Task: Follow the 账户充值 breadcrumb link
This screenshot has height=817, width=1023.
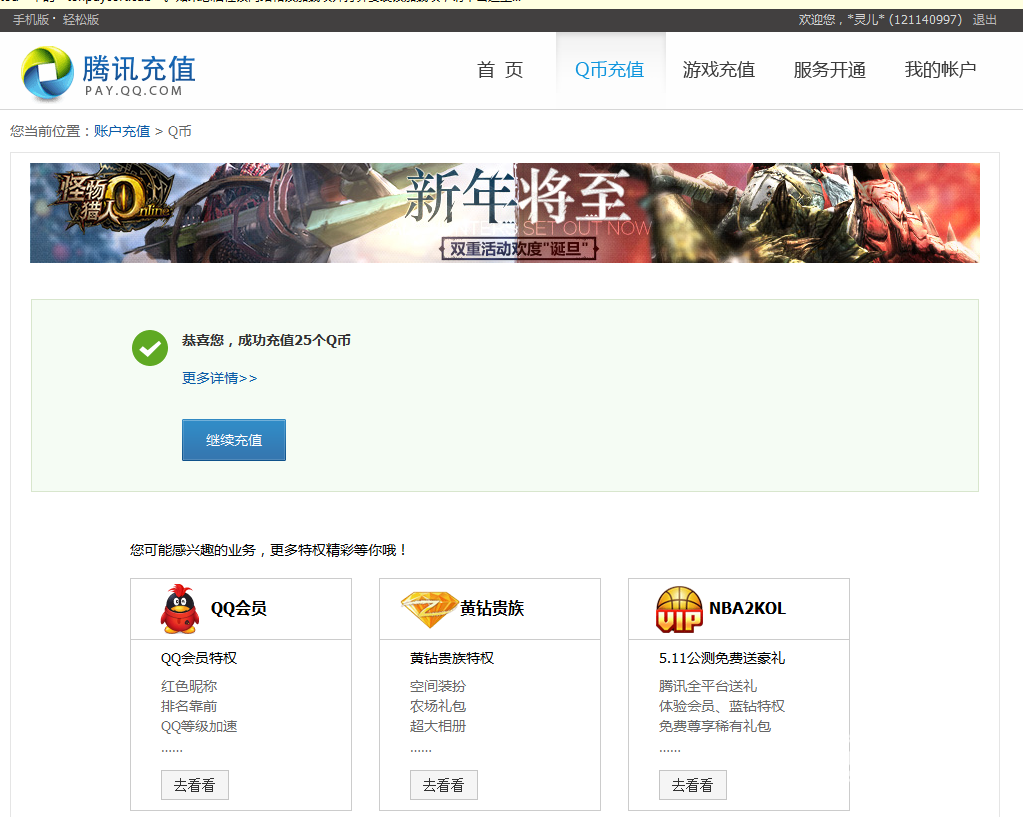Action: 122,131
